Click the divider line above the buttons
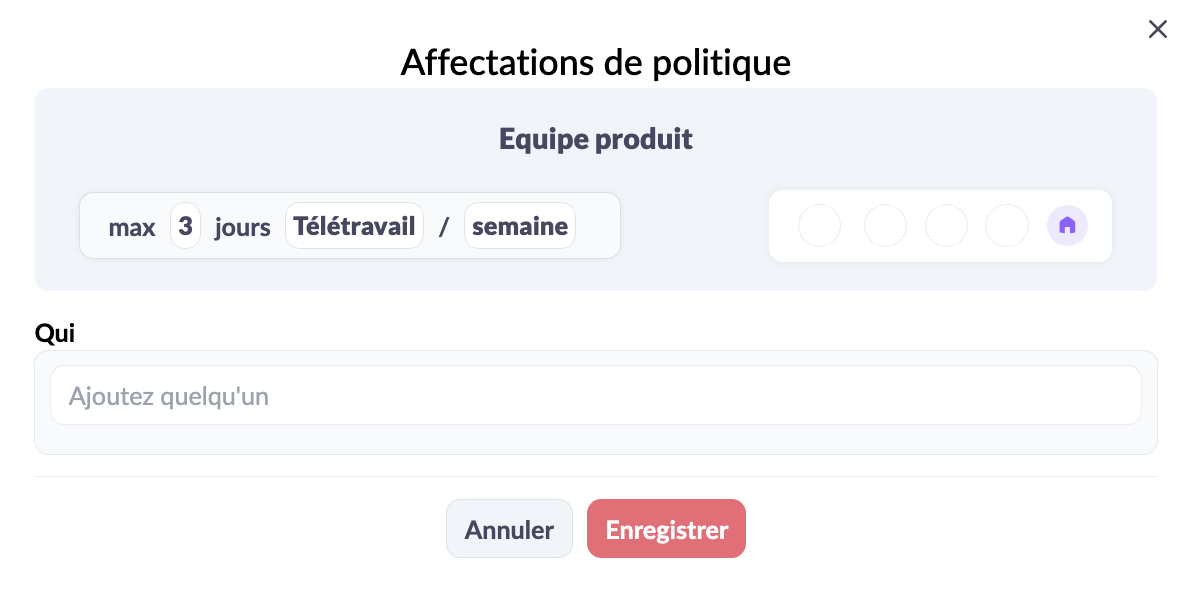The width and height of the screenshot is (1190, 592). coord(595,477)
